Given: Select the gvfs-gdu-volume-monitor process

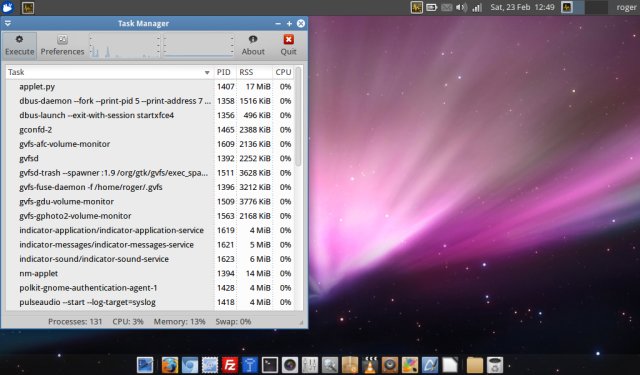Looking at the screenshot, I should coord(150,202).
